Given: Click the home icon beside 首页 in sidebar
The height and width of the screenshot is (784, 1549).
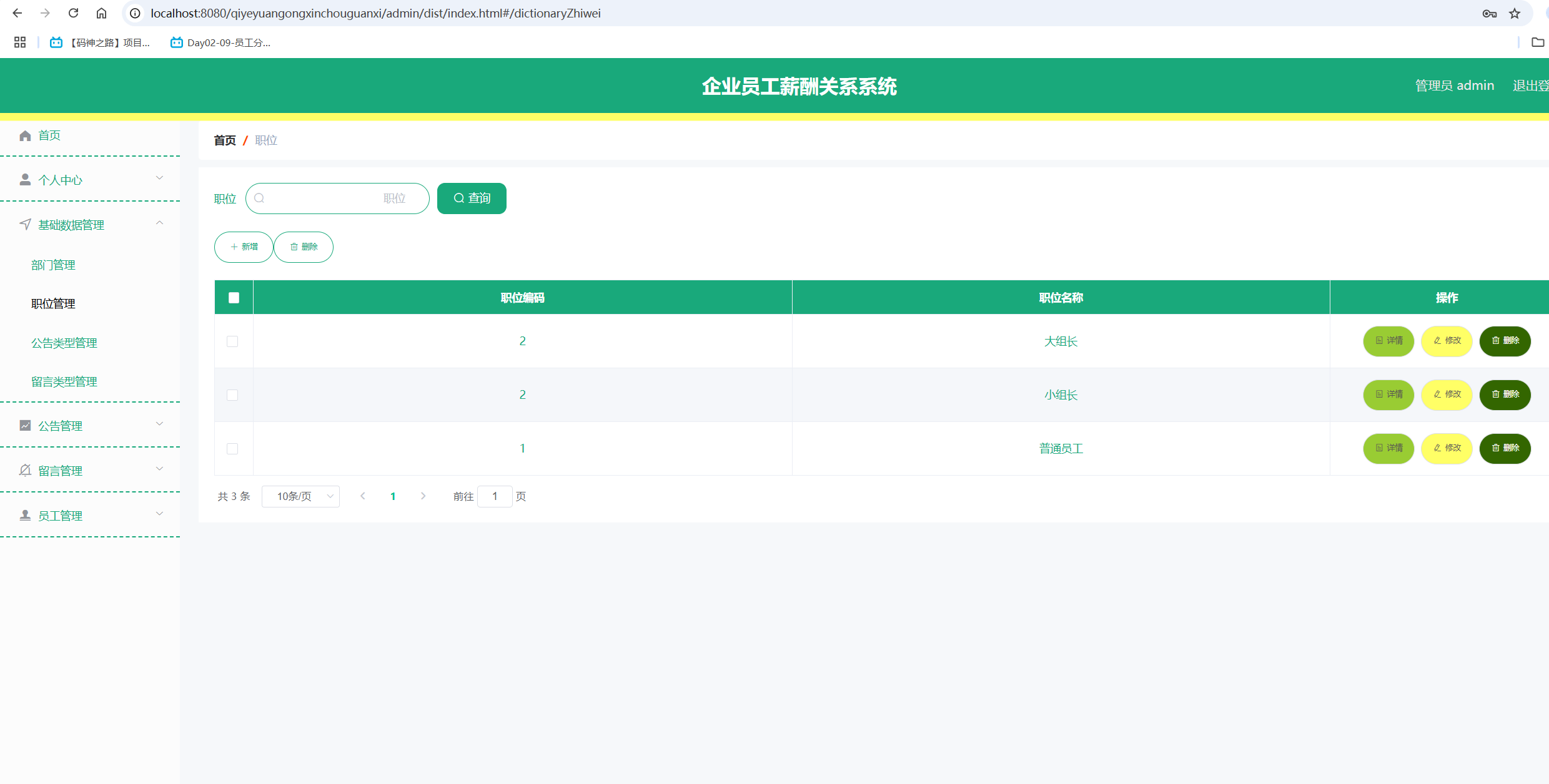Looking at the screenshot, I should pos(25,135).
